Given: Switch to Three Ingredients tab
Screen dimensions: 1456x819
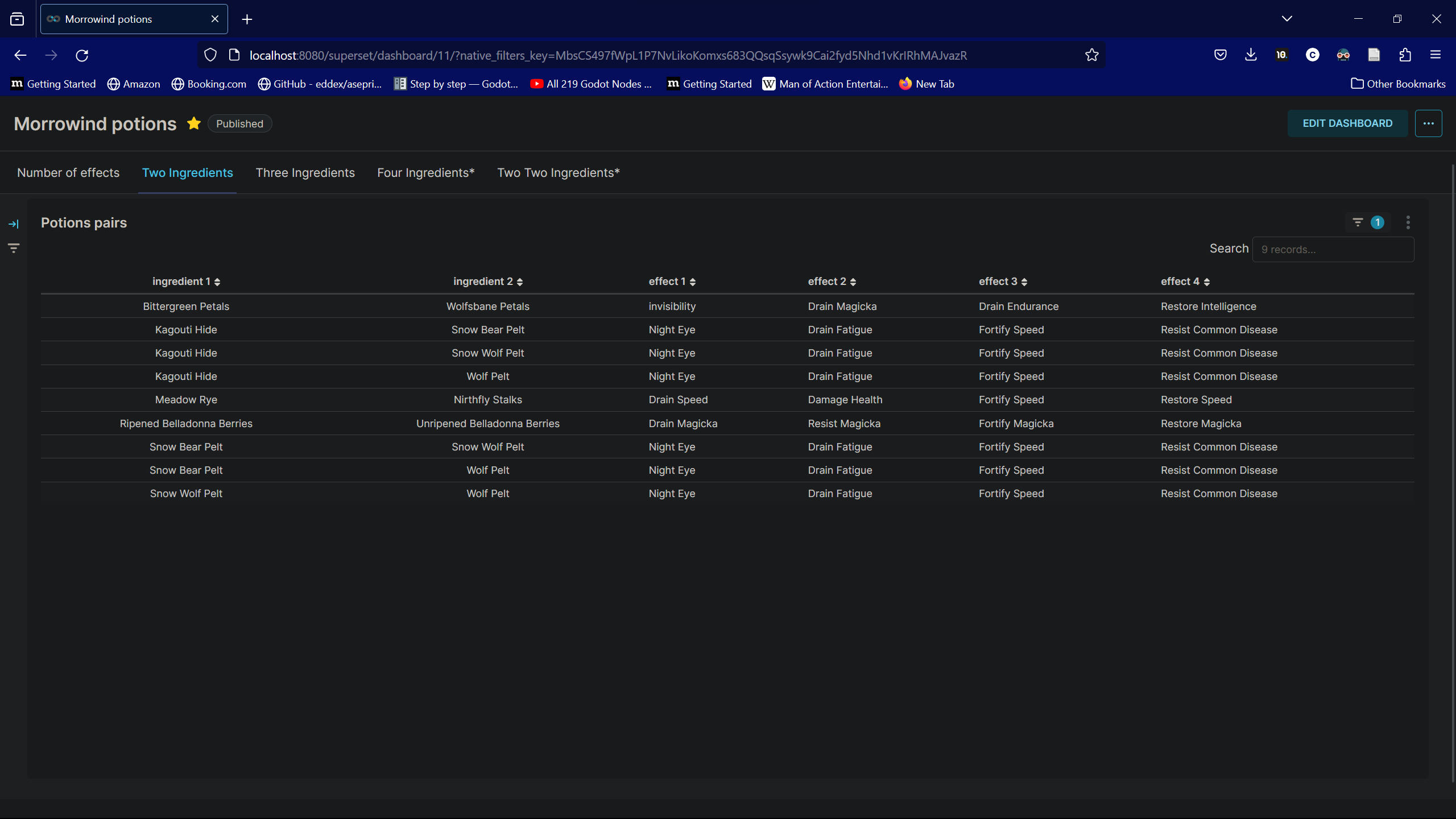Looking at the screenshot, I should [x=305, y=173].
